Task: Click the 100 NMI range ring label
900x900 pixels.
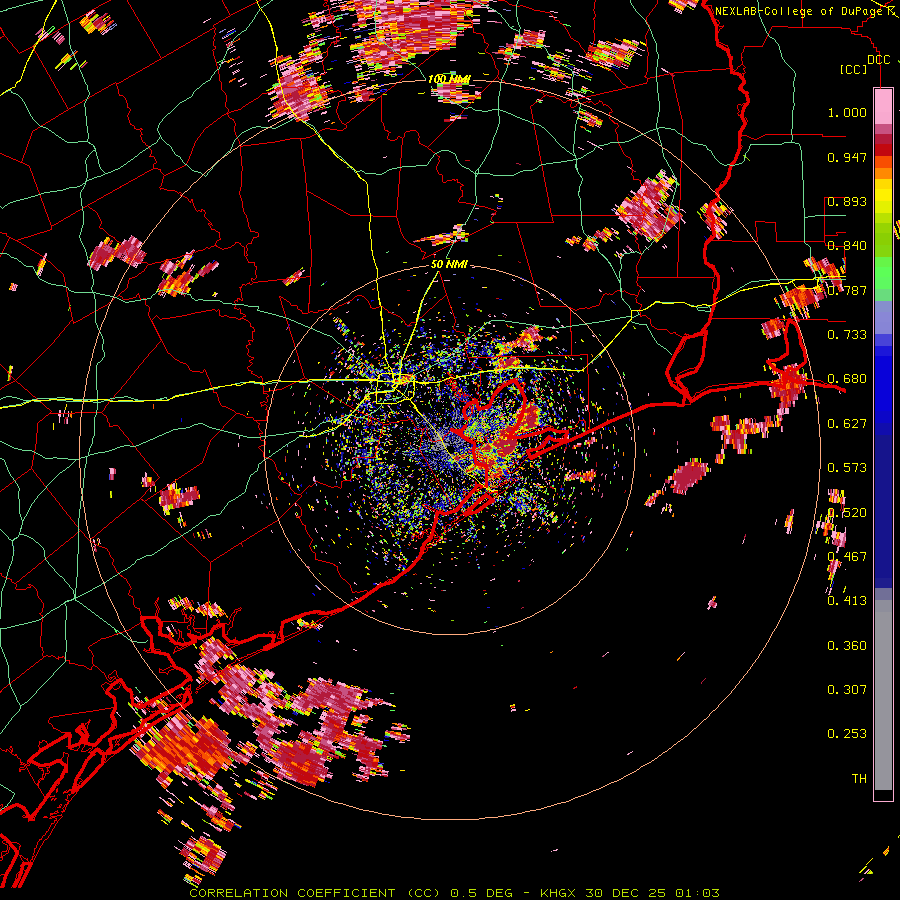Action: click(449, 79)
